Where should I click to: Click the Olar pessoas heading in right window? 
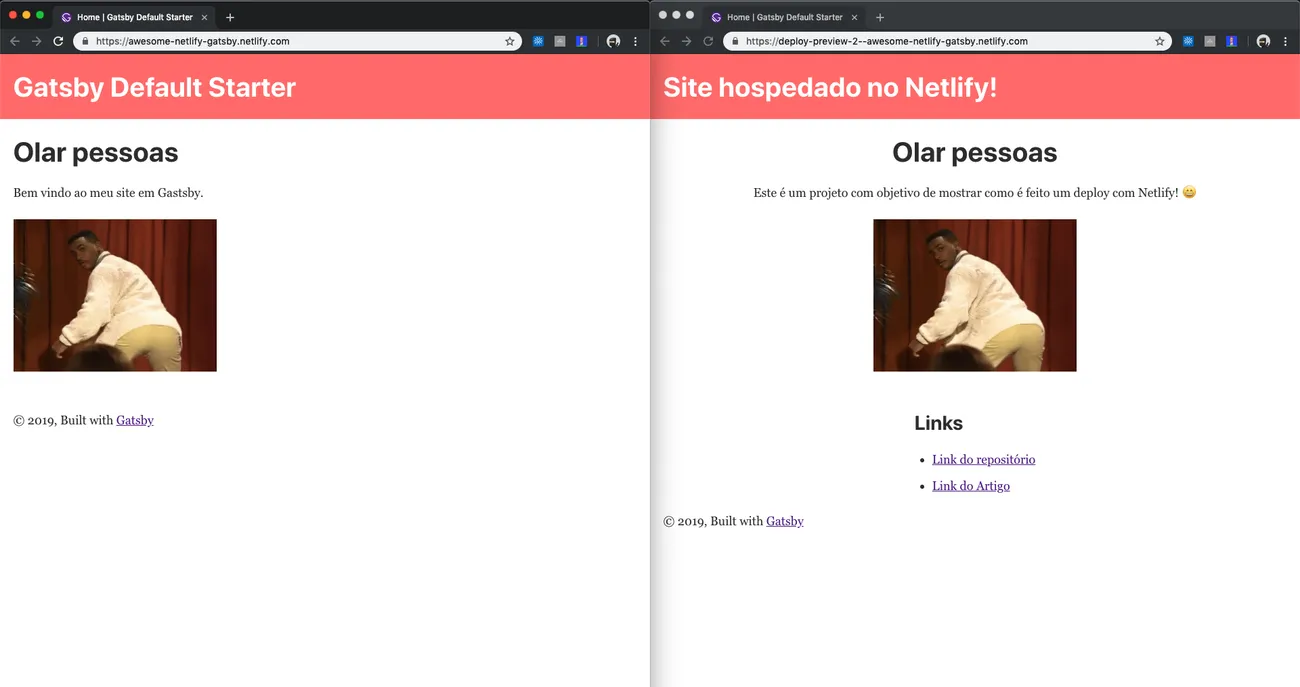(x=975, y=152)
